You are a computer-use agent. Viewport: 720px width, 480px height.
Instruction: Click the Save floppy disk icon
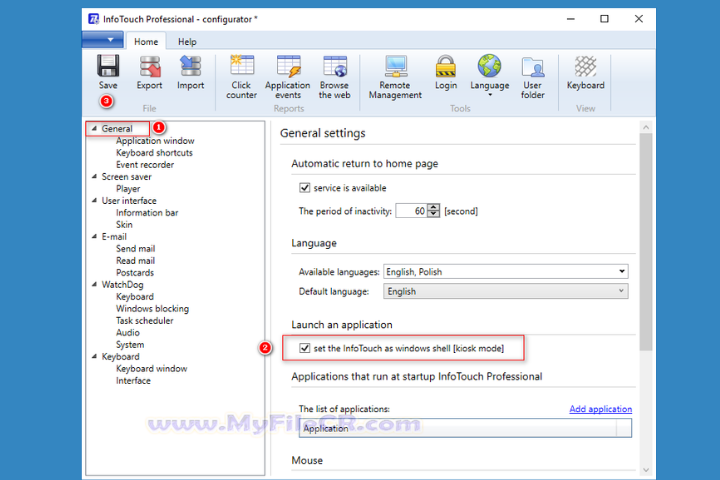(108, 66)
